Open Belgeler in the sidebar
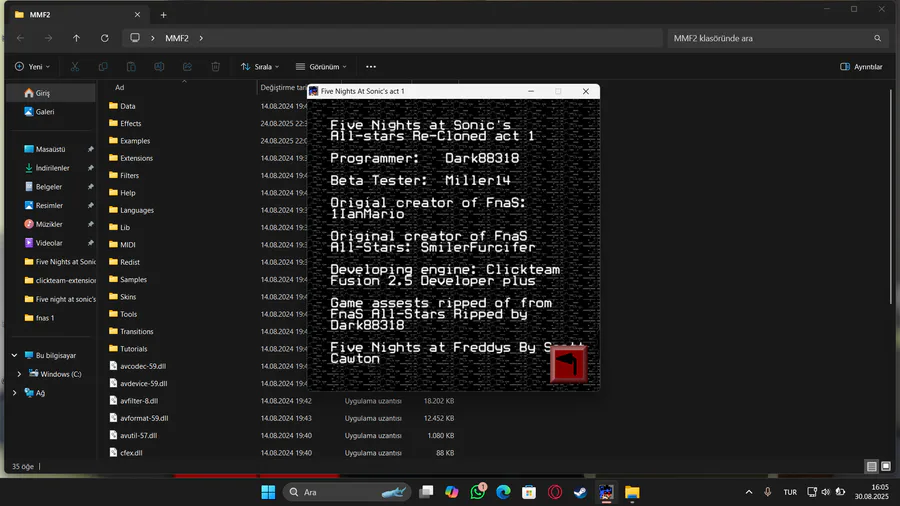Screen dimensions: 900x506 click(x=51, y=186)
